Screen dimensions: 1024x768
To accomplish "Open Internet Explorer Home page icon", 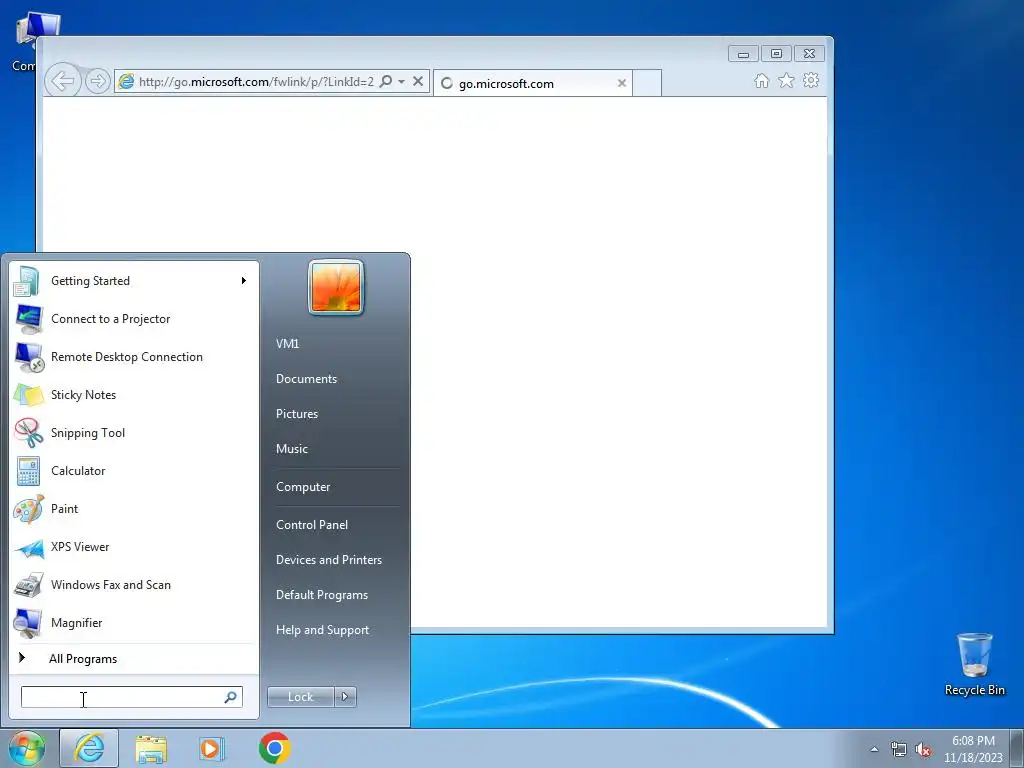I will (761, 80).
